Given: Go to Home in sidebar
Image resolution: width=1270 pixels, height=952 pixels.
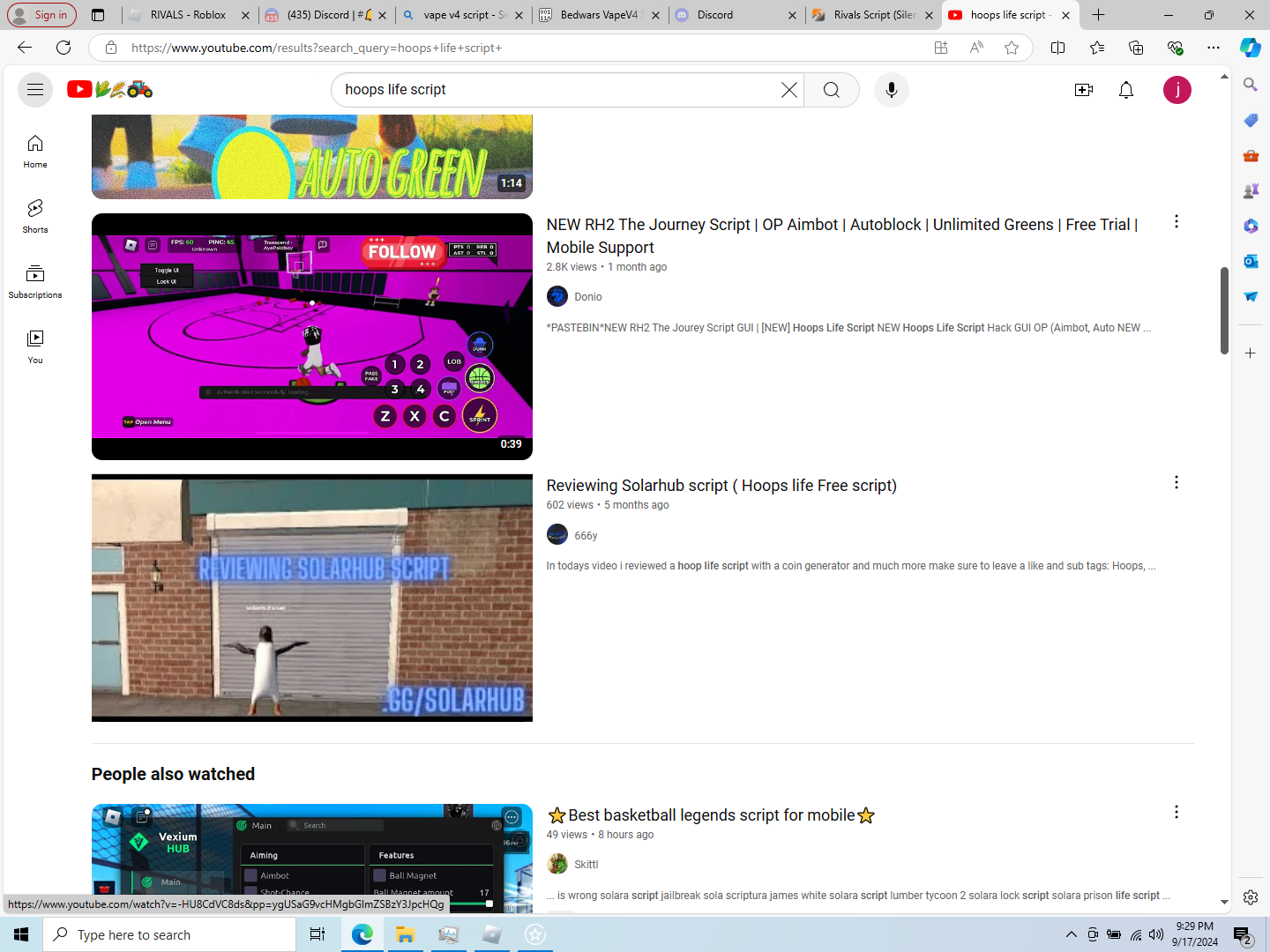Looking at the screenshot, I should [35, 152].
